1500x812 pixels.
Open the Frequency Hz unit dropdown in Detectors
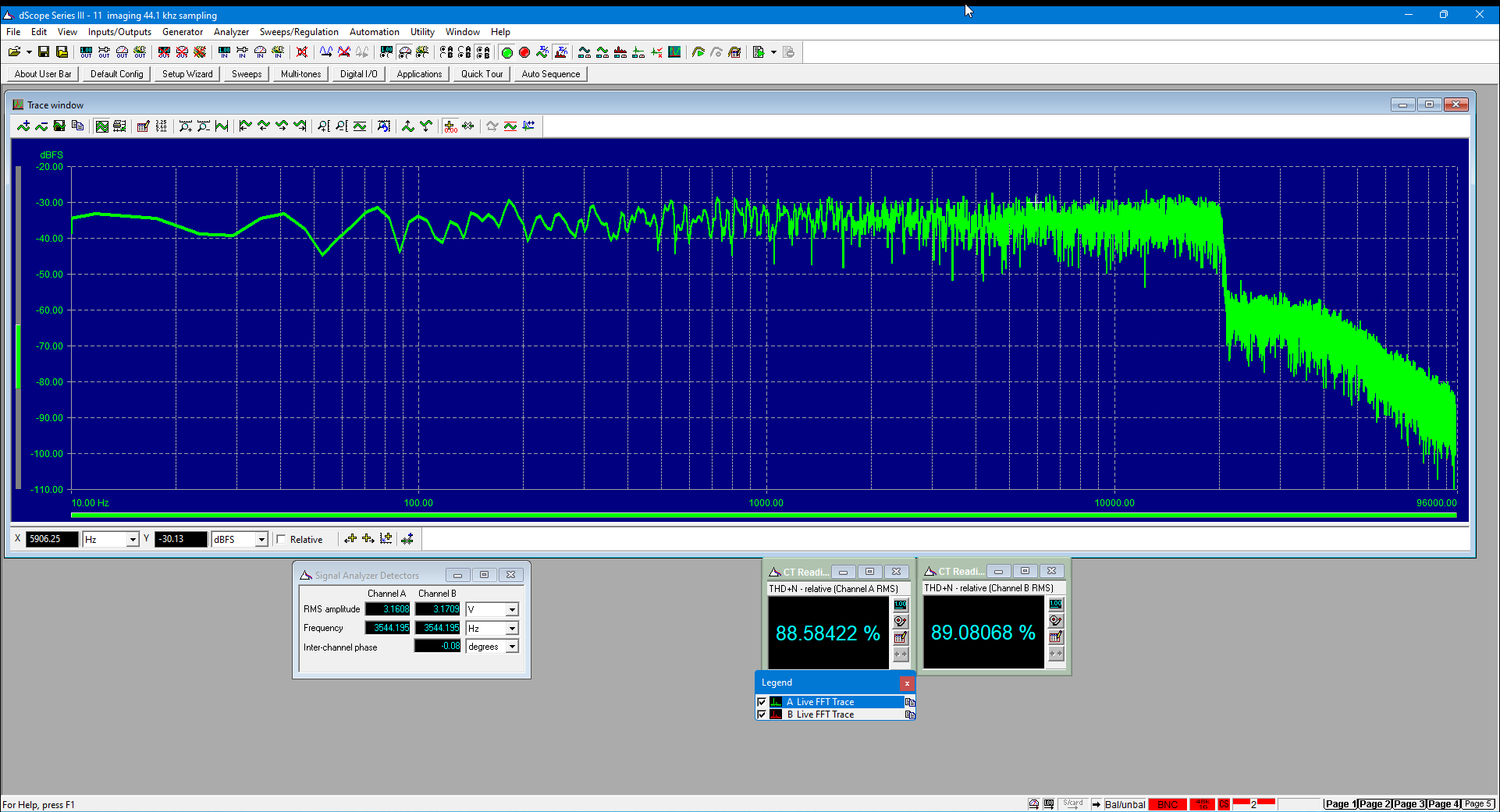tap(512, 629)
